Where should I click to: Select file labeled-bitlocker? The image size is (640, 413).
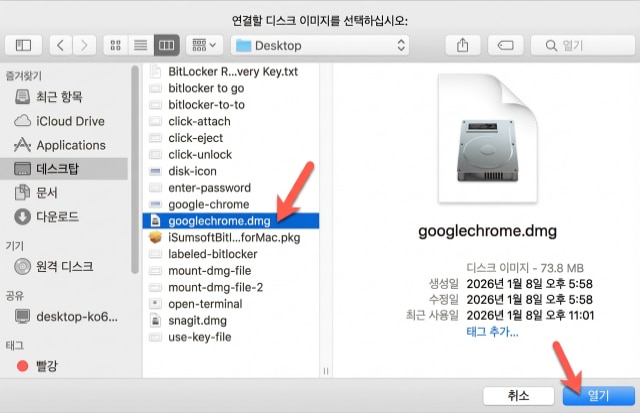(x=231, y=254)
